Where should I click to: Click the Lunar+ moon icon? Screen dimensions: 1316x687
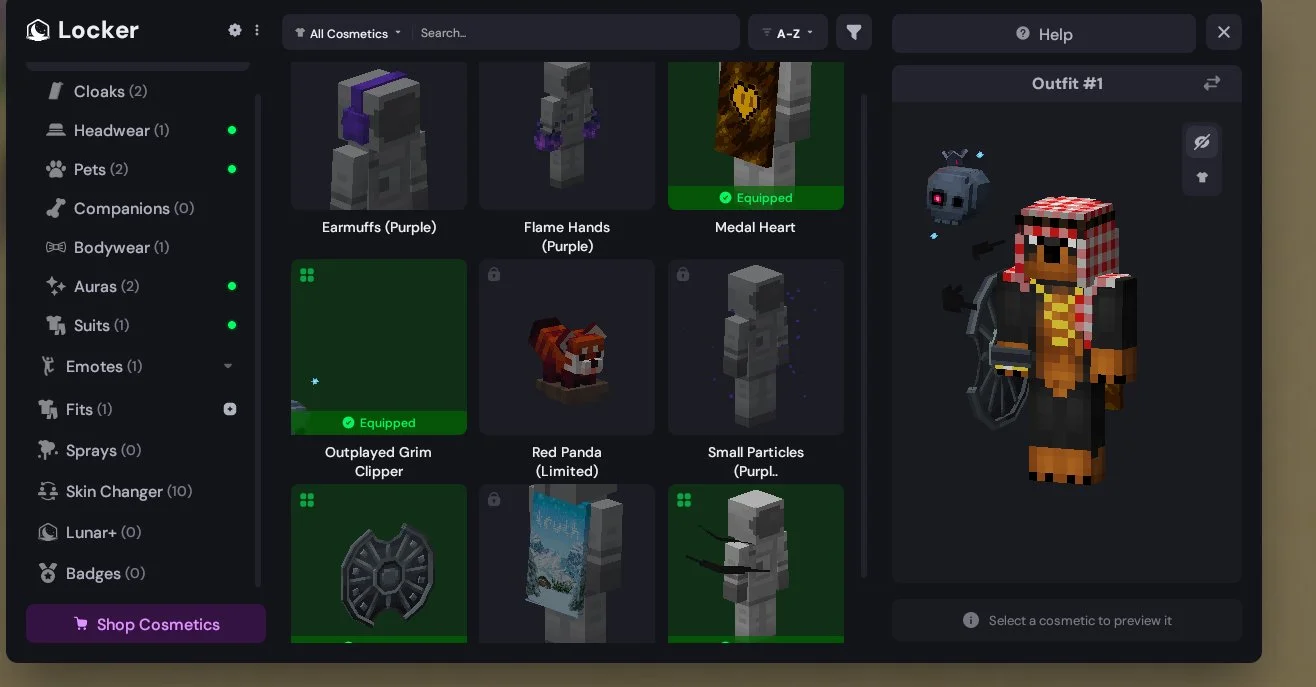click(x=47, y=532)
